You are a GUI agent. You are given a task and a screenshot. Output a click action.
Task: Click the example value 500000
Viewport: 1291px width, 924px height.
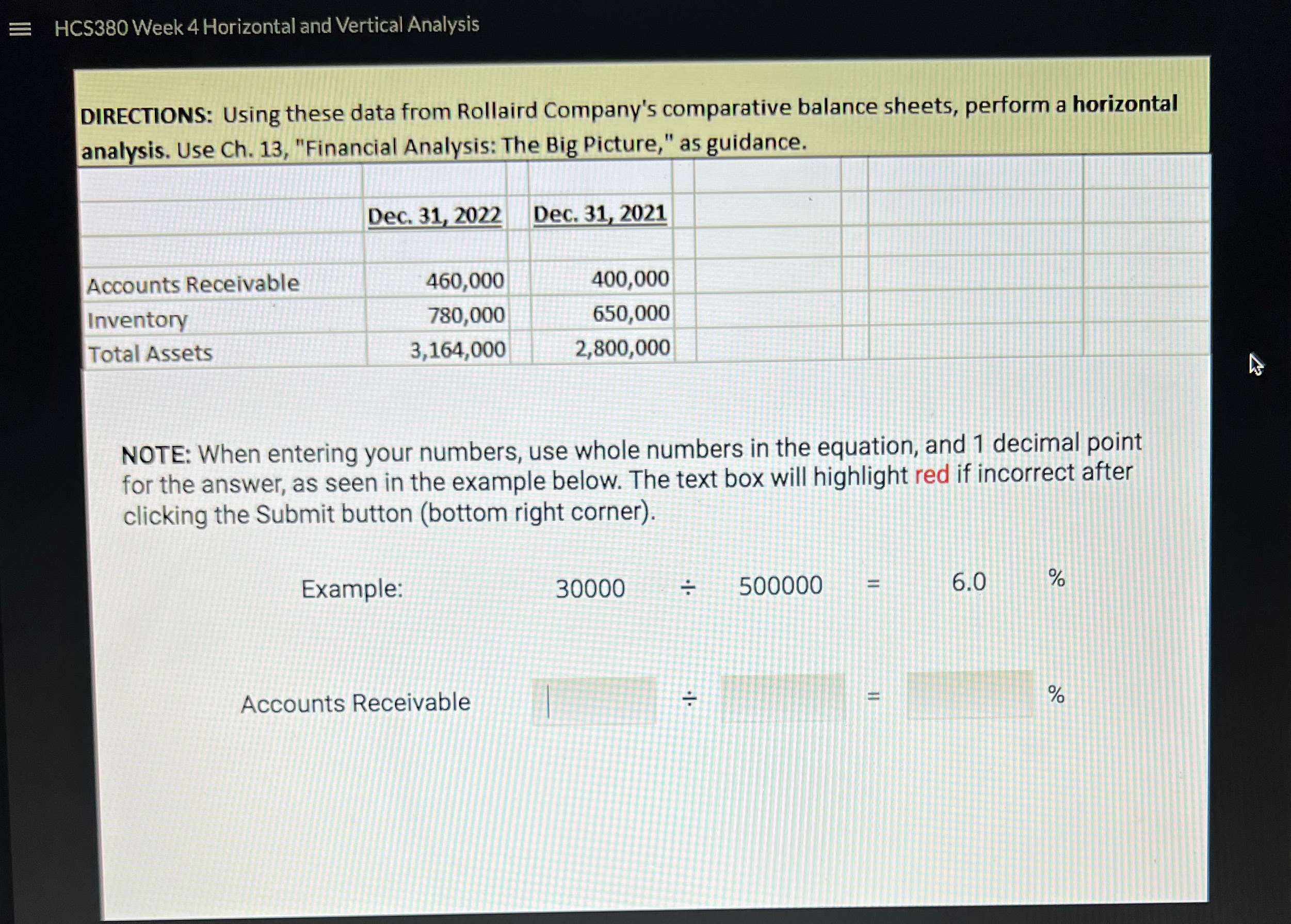[x=780, y=586]
